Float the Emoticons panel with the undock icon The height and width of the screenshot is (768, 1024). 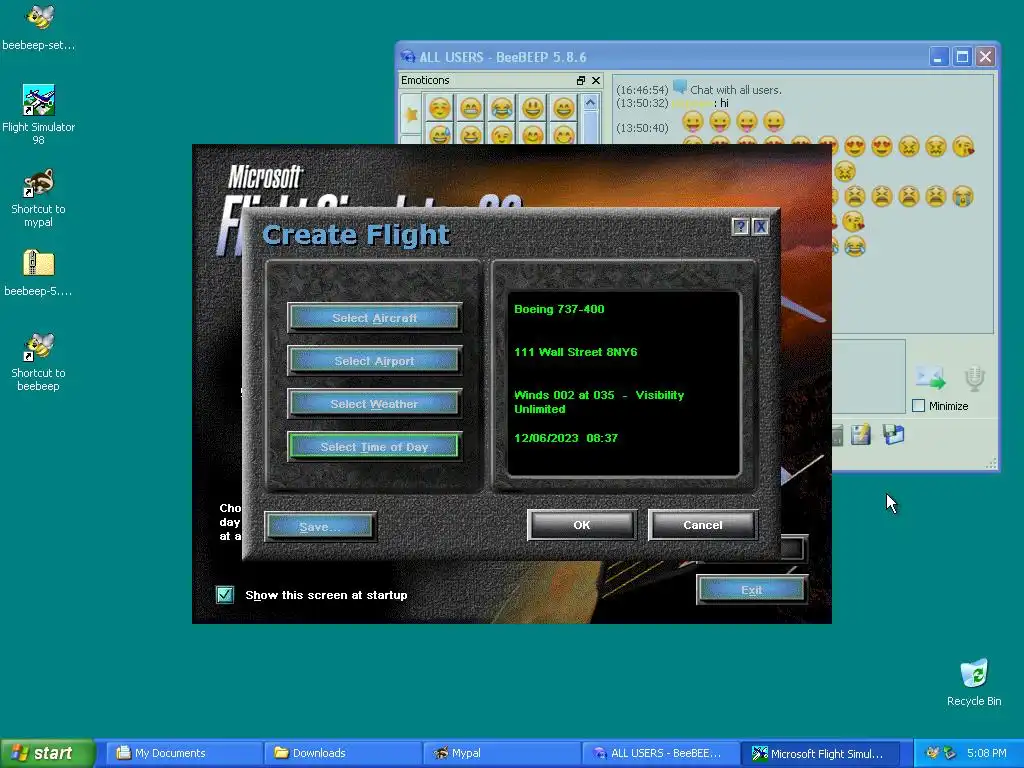(x=581, y=80)
